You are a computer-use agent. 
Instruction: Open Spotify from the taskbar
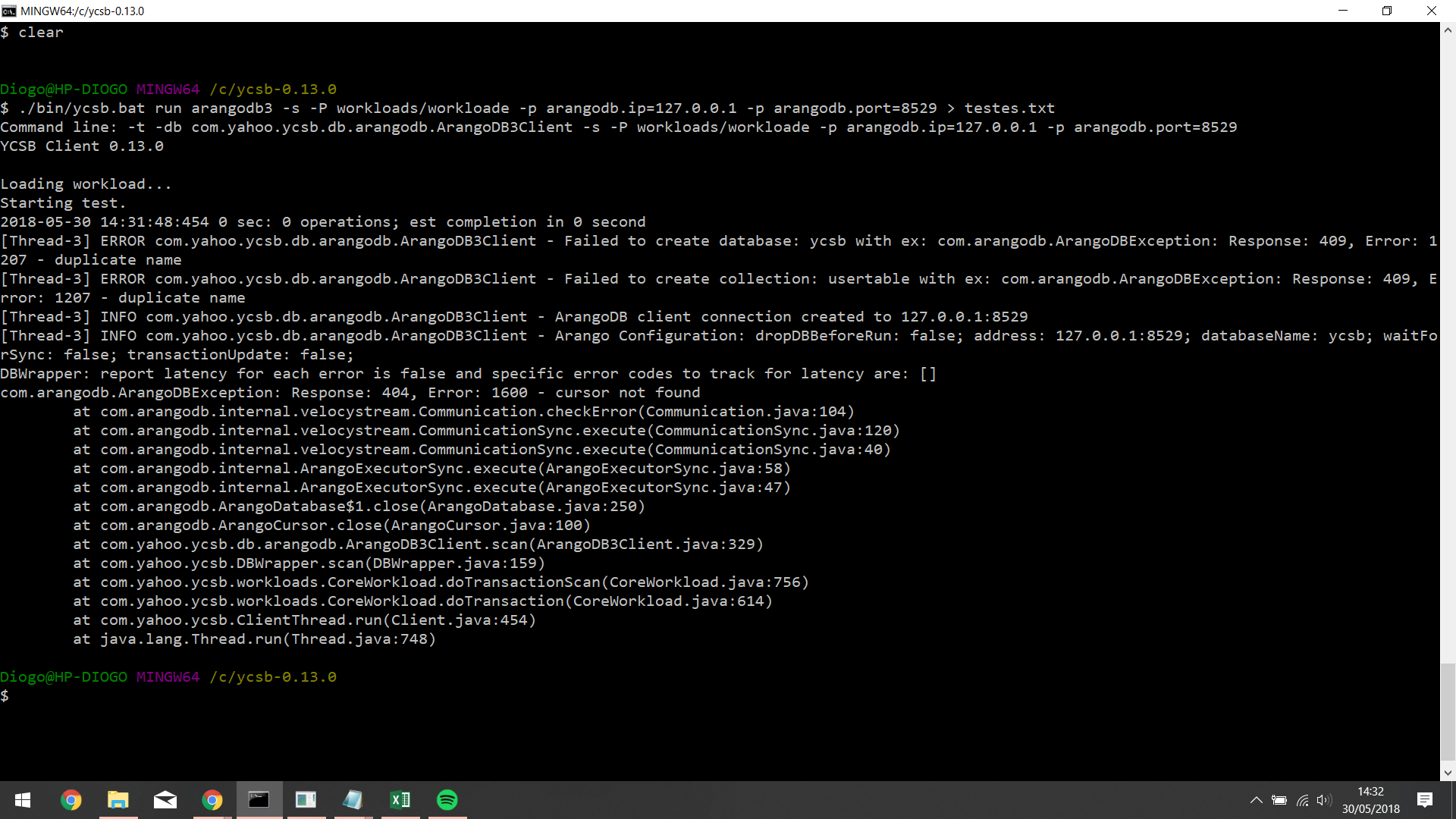(x=447, y=800)
